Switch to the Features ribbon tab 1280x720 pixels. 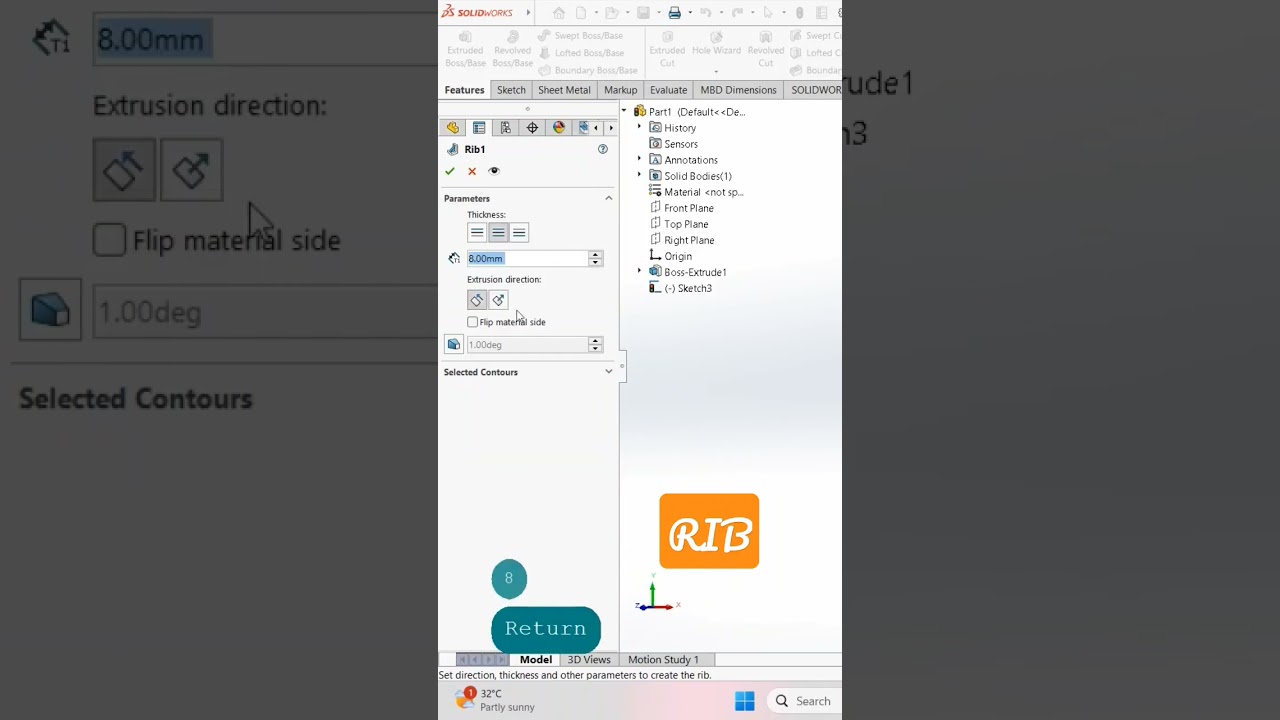[464, 90]
